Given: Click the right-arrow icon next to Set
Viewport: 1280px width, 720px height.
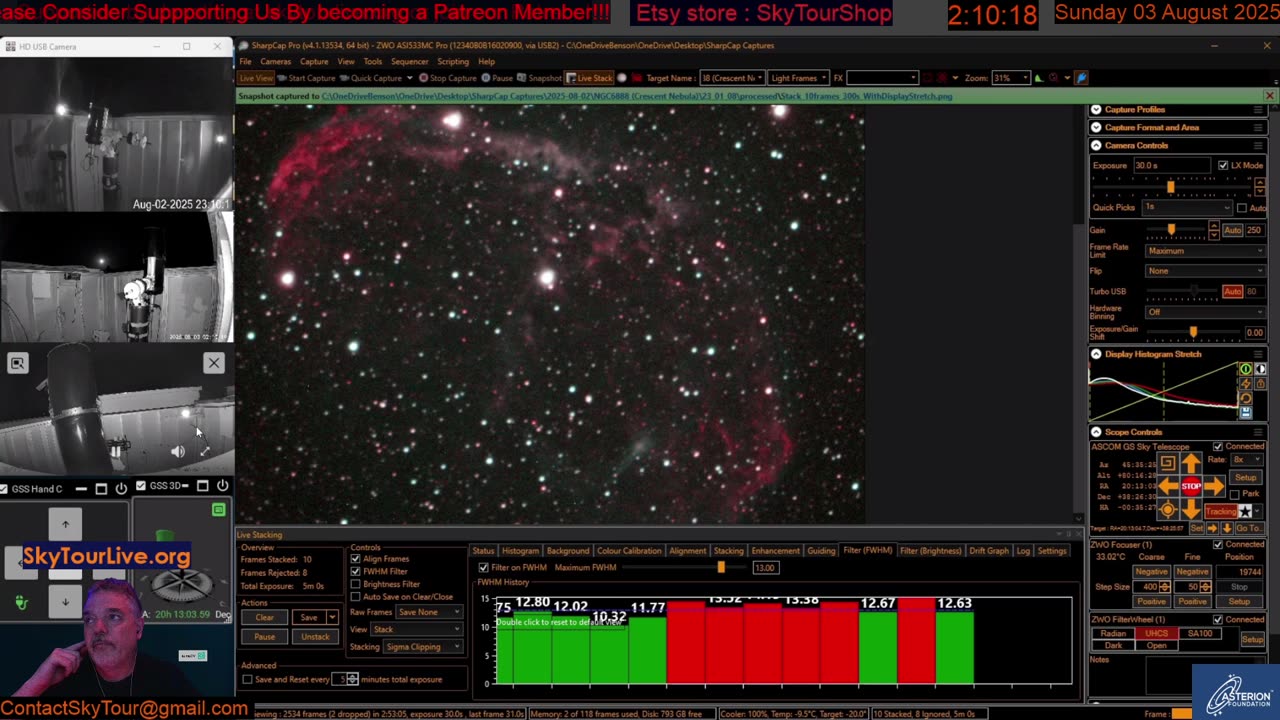Looking at the screenshot, I should click(1212, 528).
